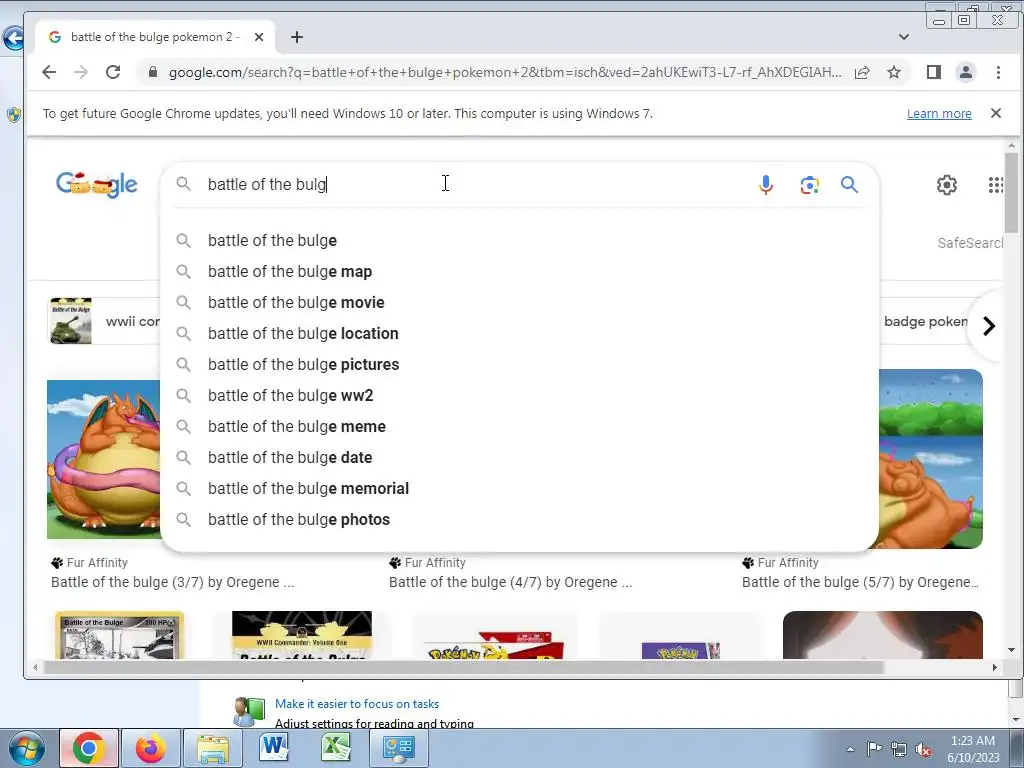The image size is (1024, 768).
Task: Click the horizontal scrollbar's right arrow
Action: 995,667
